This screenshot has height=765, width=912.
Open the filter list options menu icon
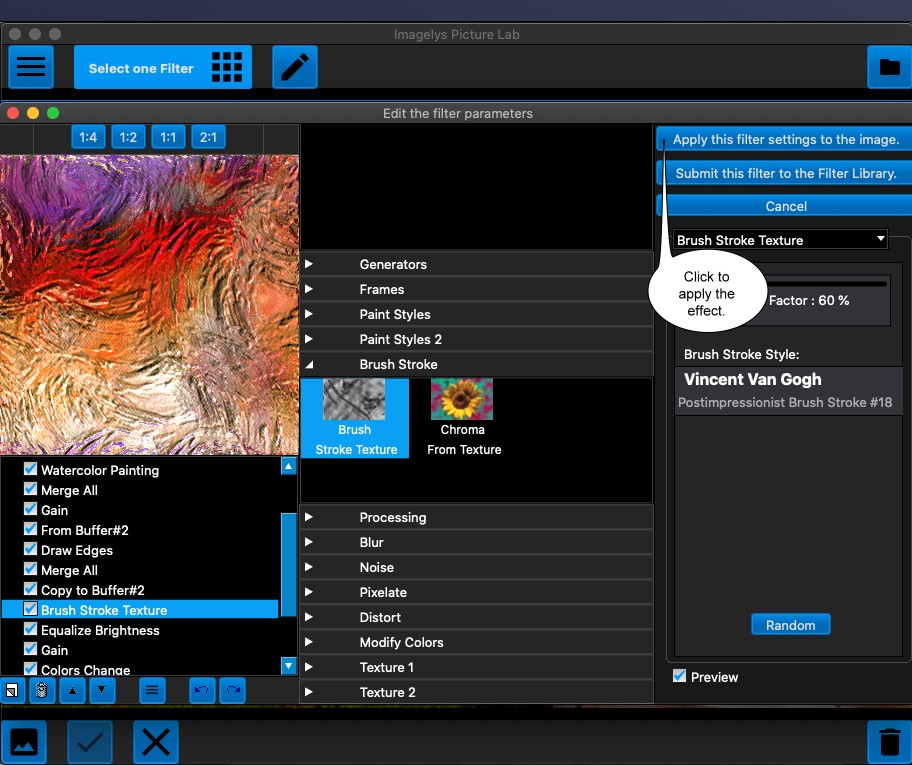coord(152,691)
